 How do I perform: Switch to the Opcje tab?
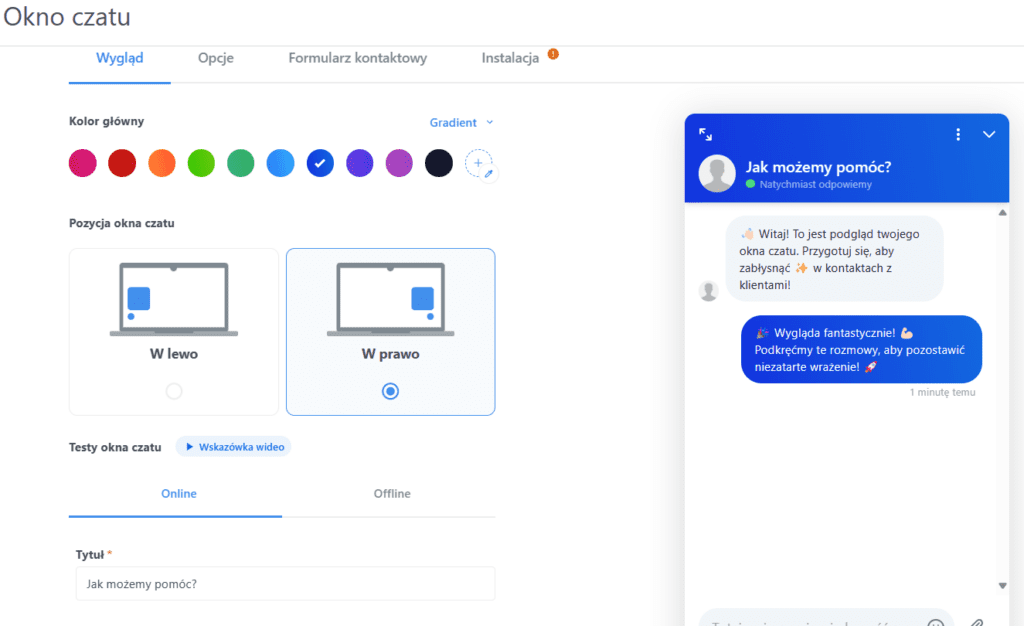tap(216, 58)
